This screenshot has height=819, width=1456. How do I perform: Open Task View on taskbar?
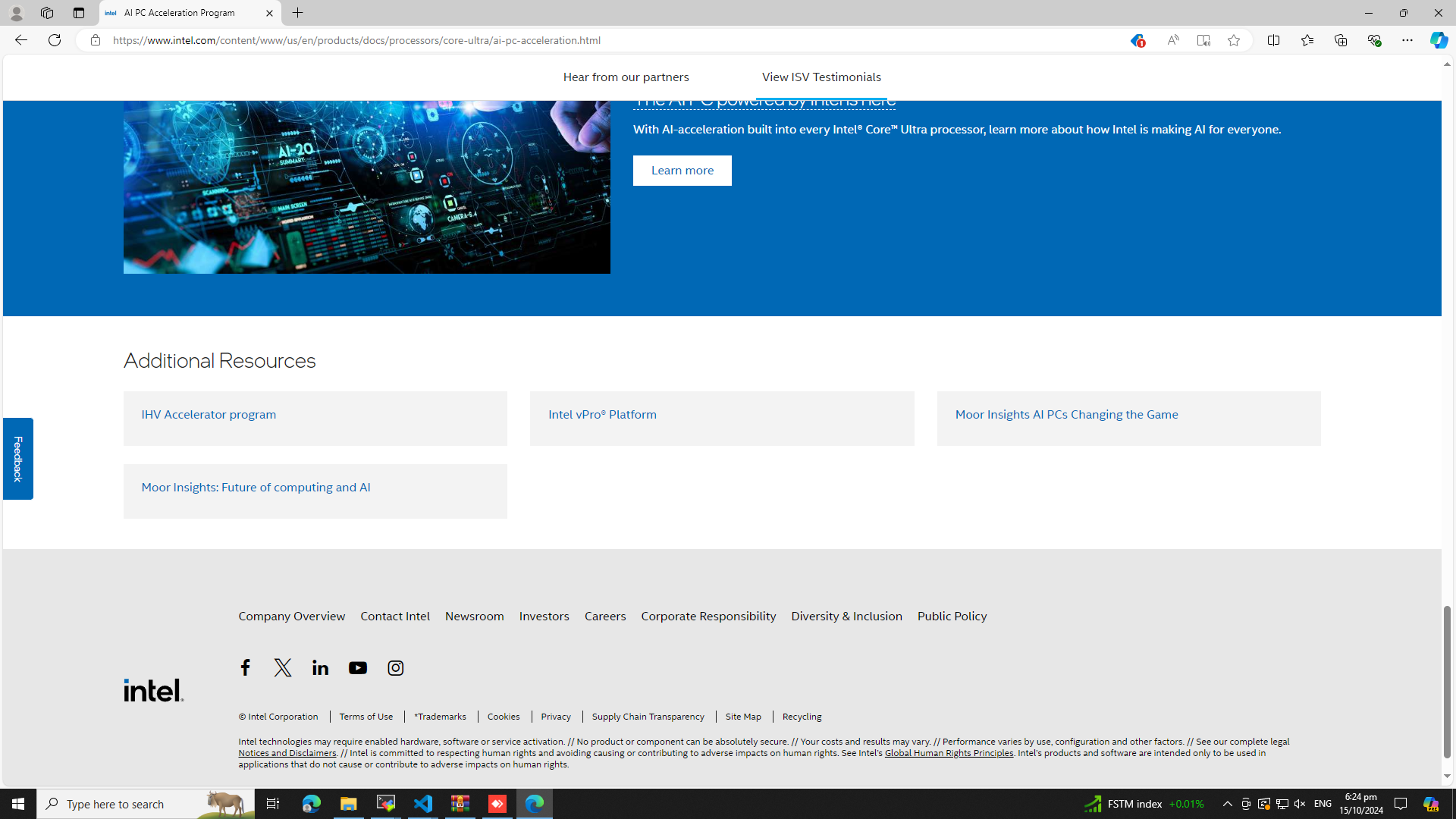pos(273,804)
